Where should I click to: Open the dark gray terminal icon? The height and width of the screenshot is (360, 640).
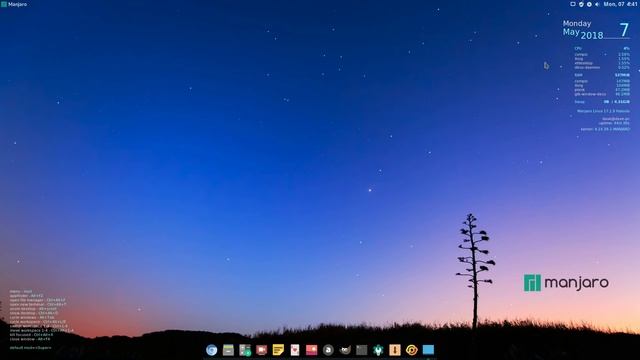(362, 350)
